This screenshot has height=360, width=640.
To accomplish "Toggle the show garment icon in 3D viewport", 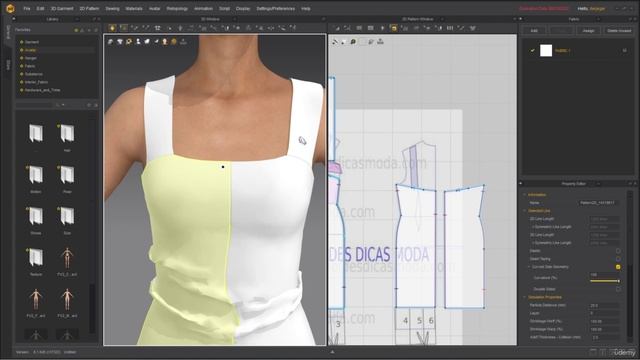I will (x=111, y=42).
